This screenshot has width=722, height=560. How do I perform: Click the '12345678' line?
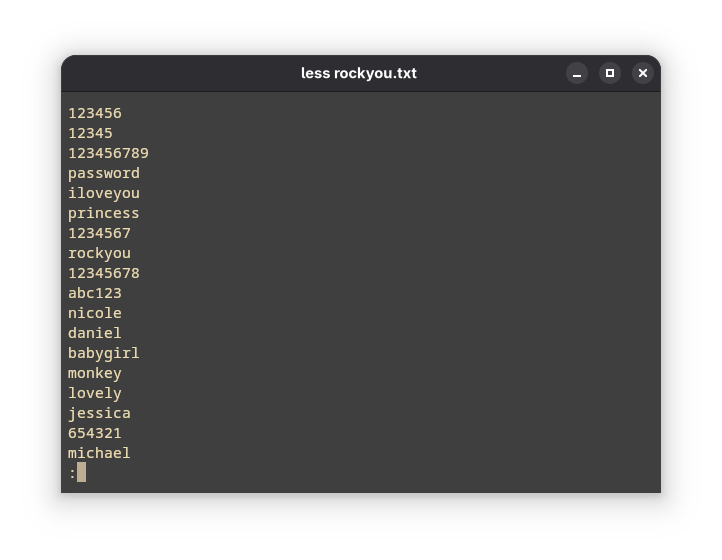[104, 273]
